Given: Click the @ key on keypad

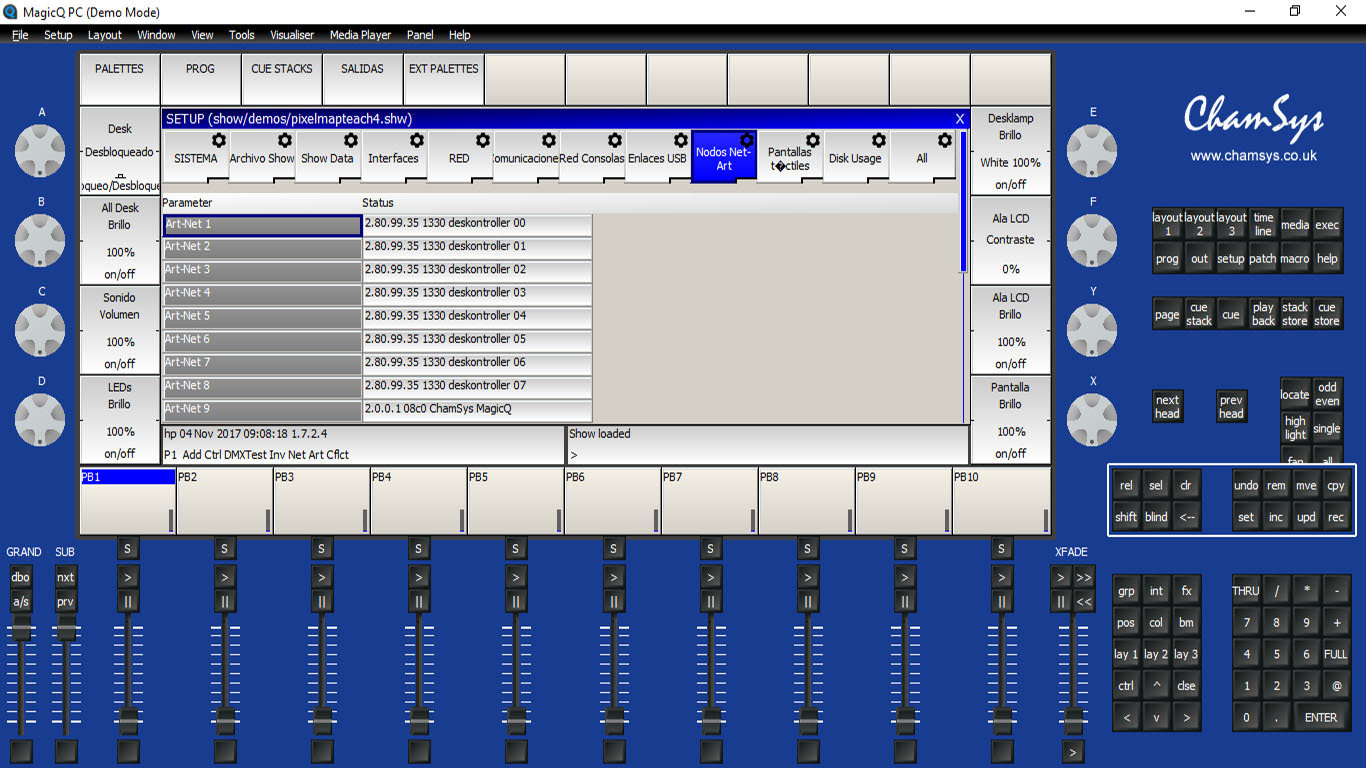Looking at the screenshot, I should pyautogui.click(x=1336, y=686).
